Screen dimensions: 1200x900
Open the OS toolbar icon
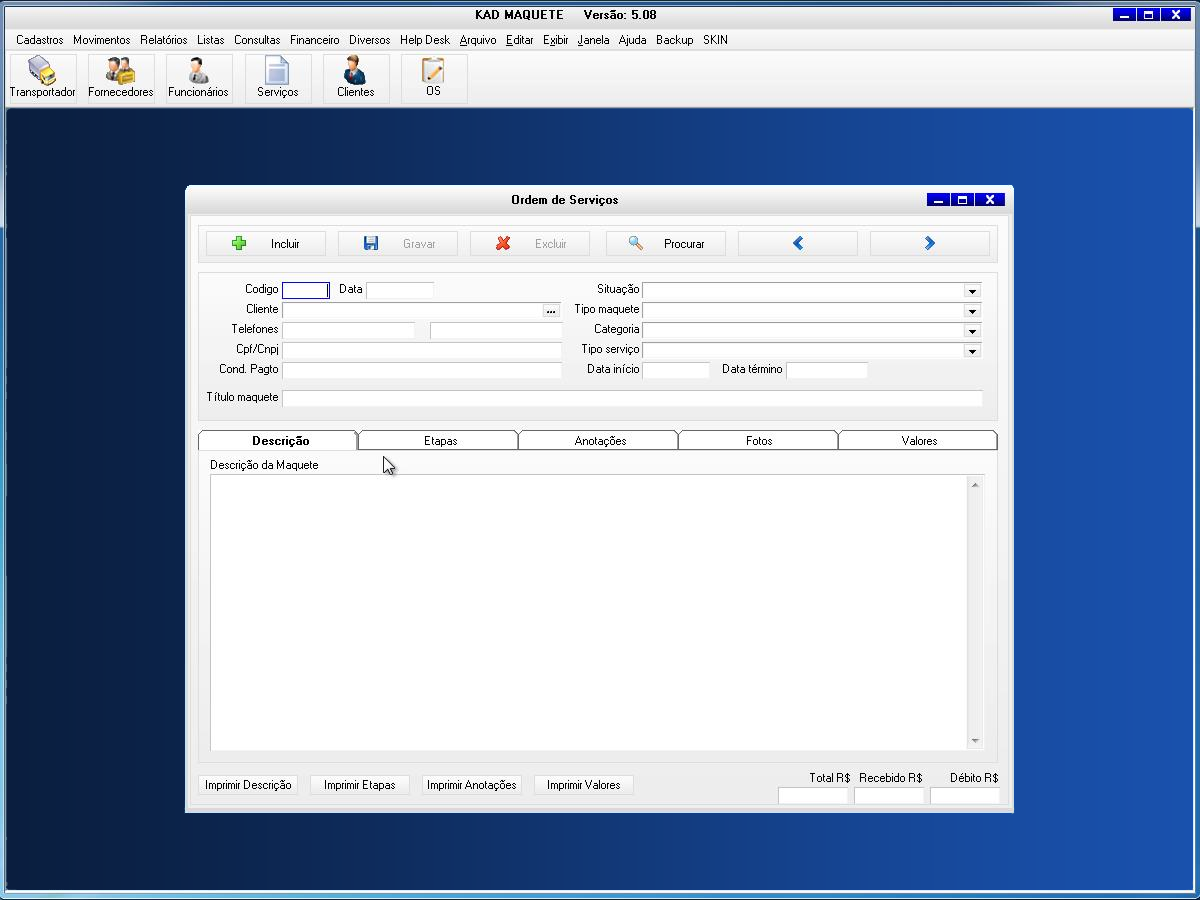(x=433, y=78)
